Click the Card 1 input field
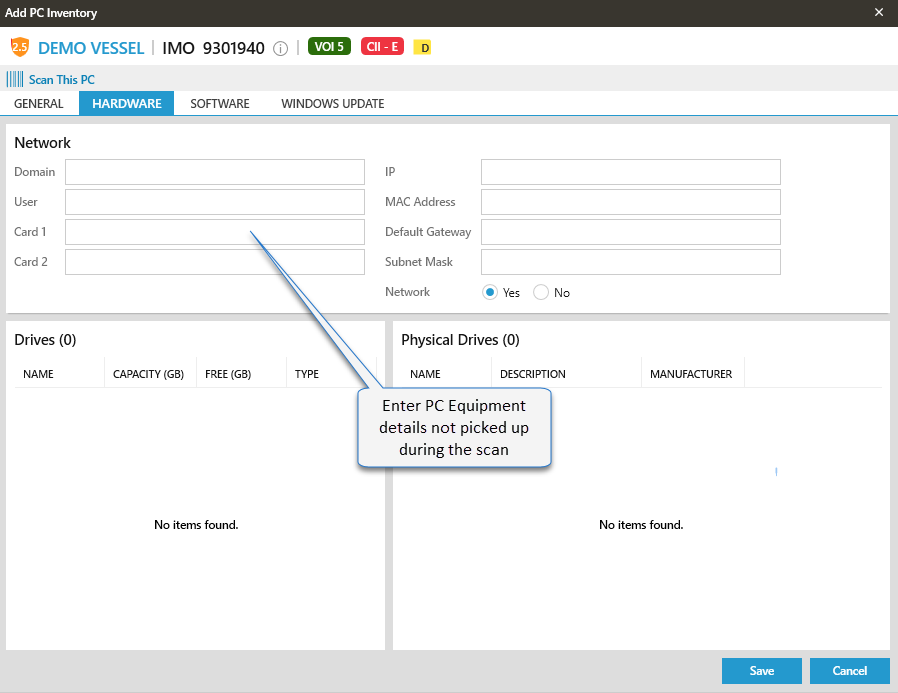 [215, 232]
